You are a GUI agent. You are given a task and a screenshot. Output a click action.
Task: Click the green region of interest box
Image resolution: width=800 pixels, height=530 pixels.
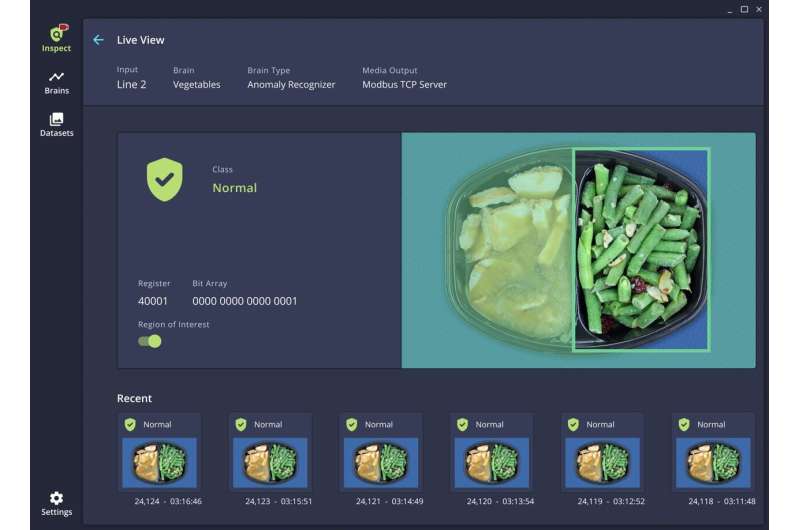[x=640, y=250]
